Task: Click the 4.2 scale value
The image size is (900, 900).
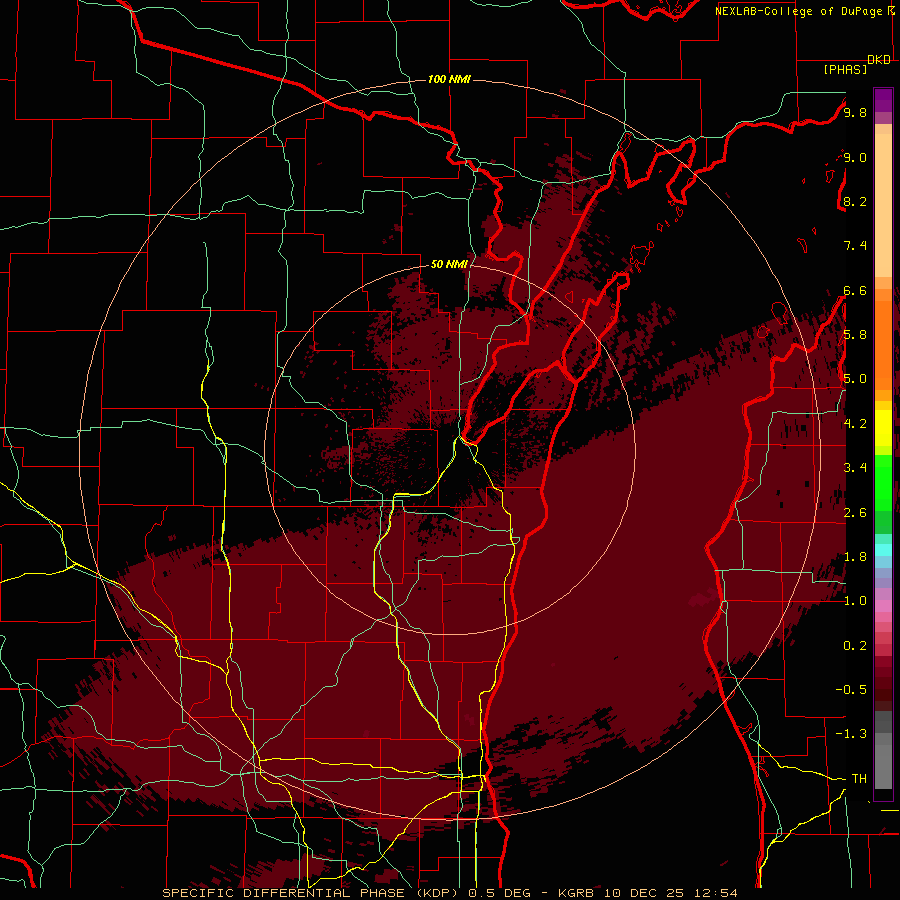Action: click(855, 424)
